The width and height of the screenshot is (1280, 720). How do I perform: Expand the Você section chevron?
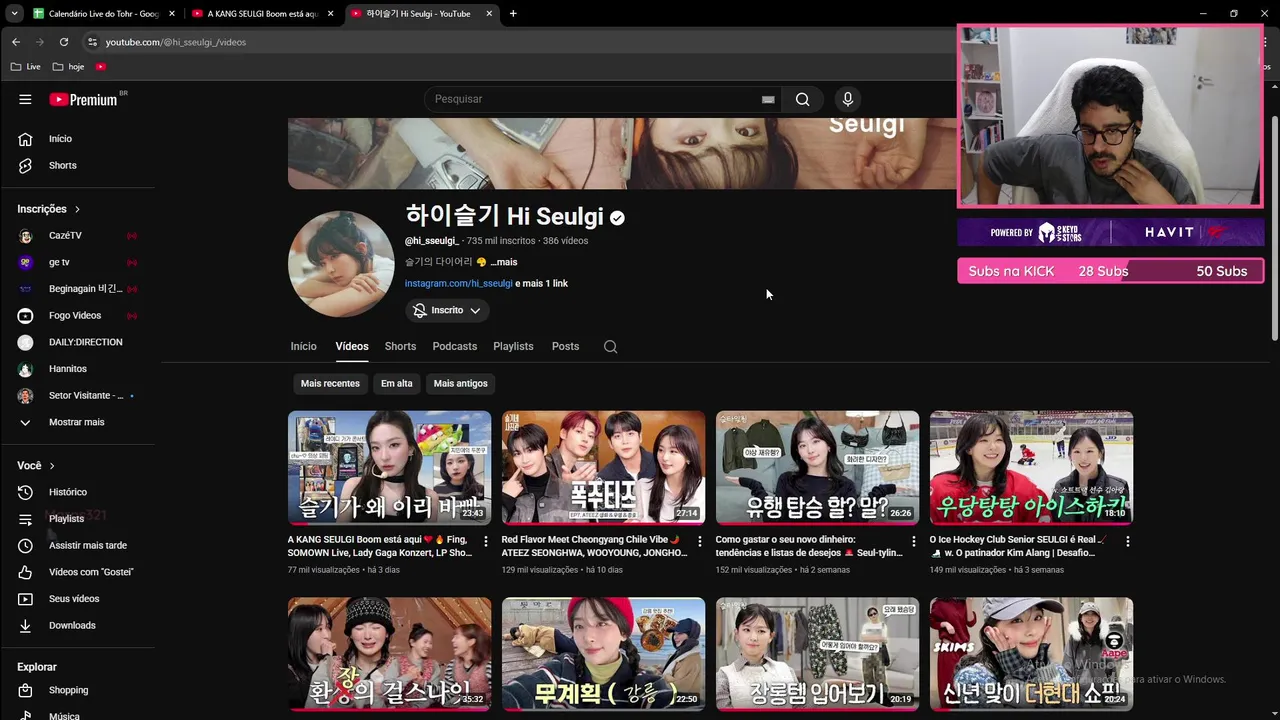point(52,466)
